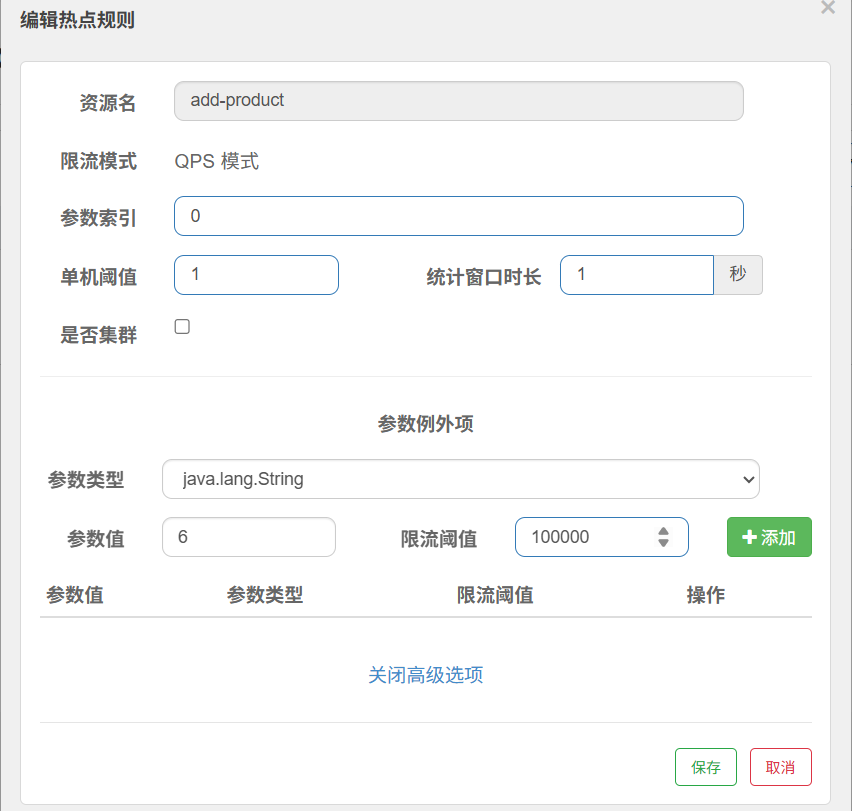Click the 限流阈值 table column header

(x=495, y=596)
